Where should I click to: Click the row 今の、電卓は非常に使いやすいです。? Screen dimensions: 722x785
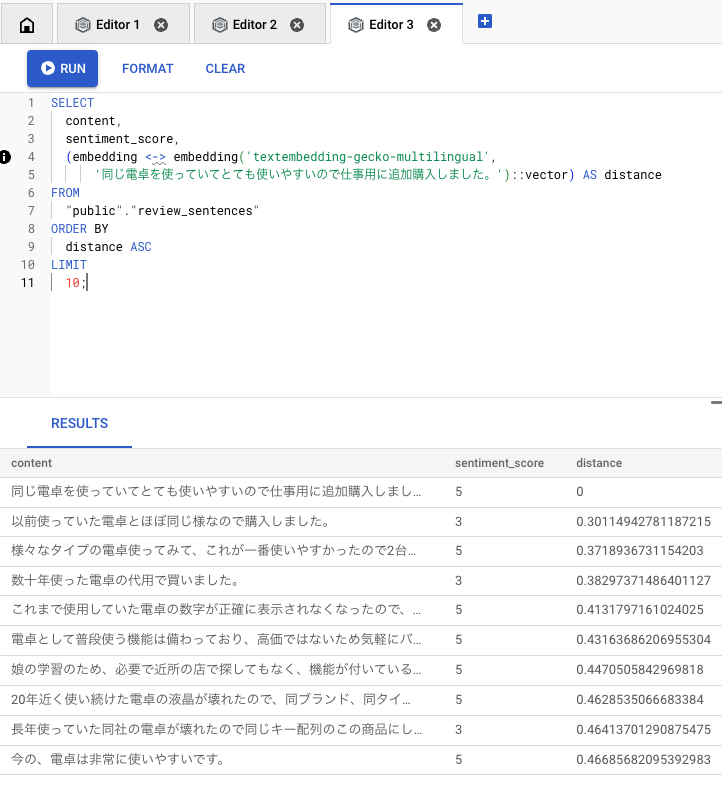click(x=361, y=759)
